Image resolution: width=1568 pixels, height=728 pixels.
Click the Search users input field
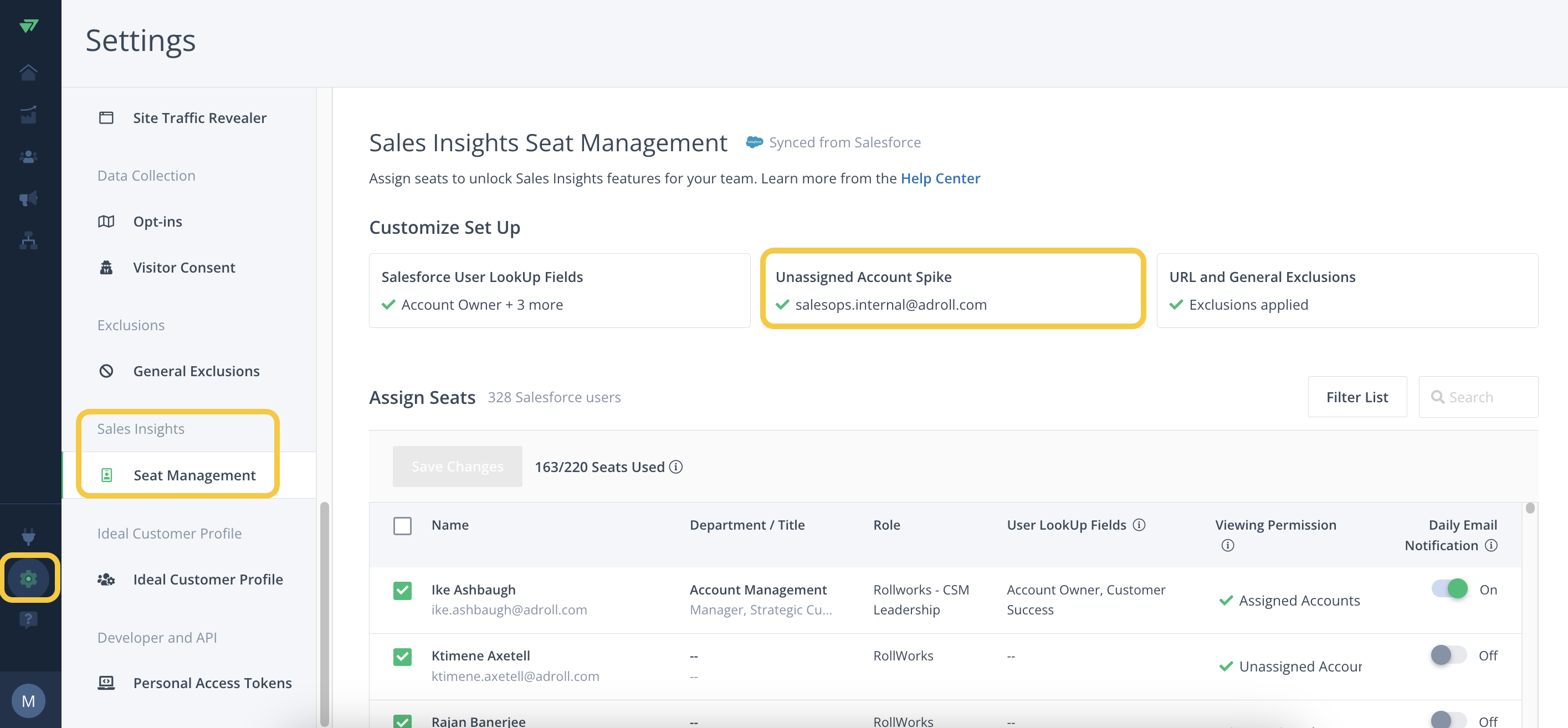click(x=1479, y=397)
